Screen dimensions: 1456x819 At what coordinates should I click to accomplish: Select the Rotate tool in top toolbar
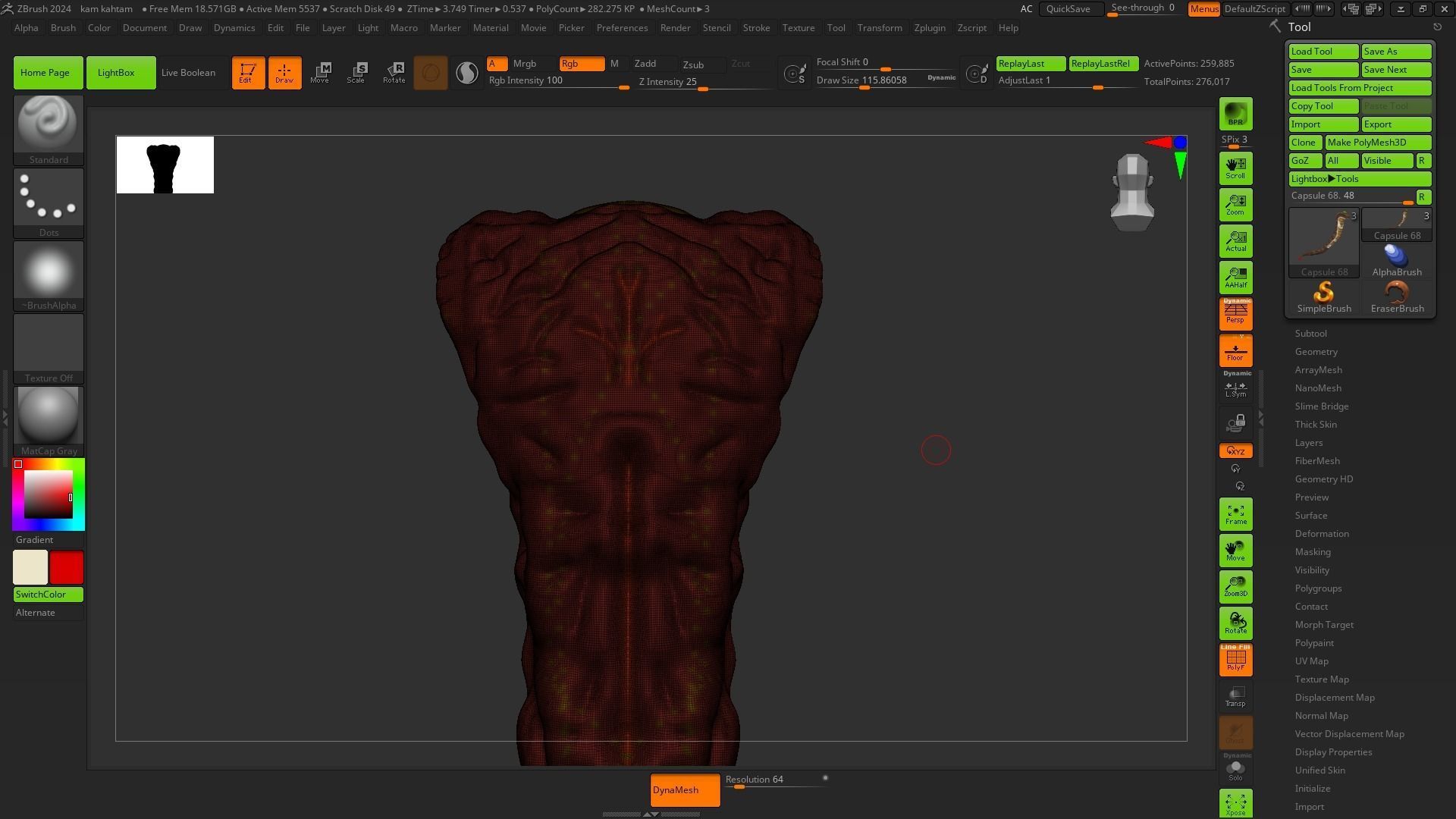pos(394,73)
